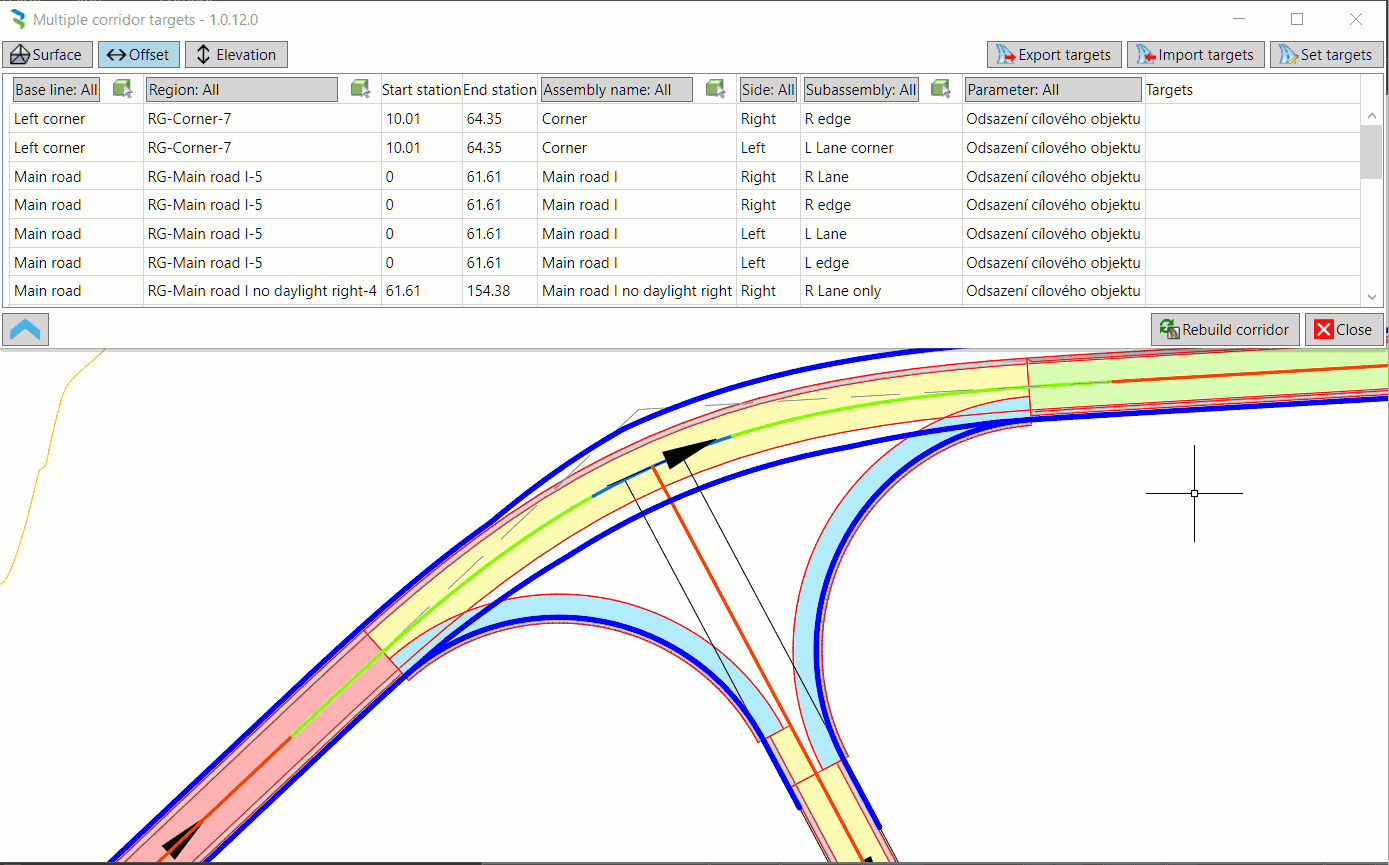
Task: Maximize the Multiple corridor targets window
Action: pyautogui.click(x=1297, y=19)
